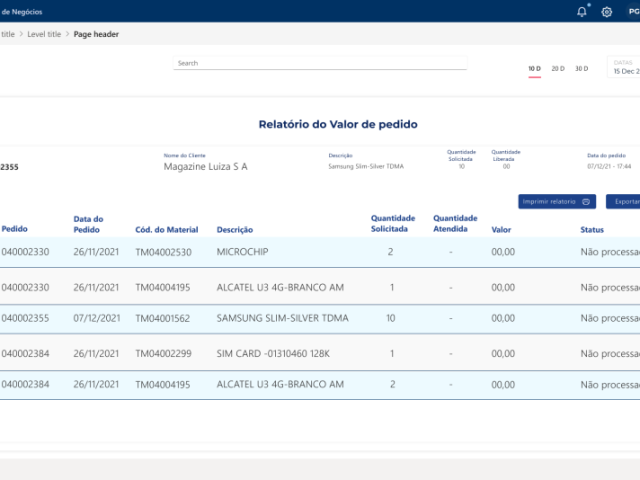640x480 pixels.
Task: Select the MICROCHIP description cell
Action: 242,252
